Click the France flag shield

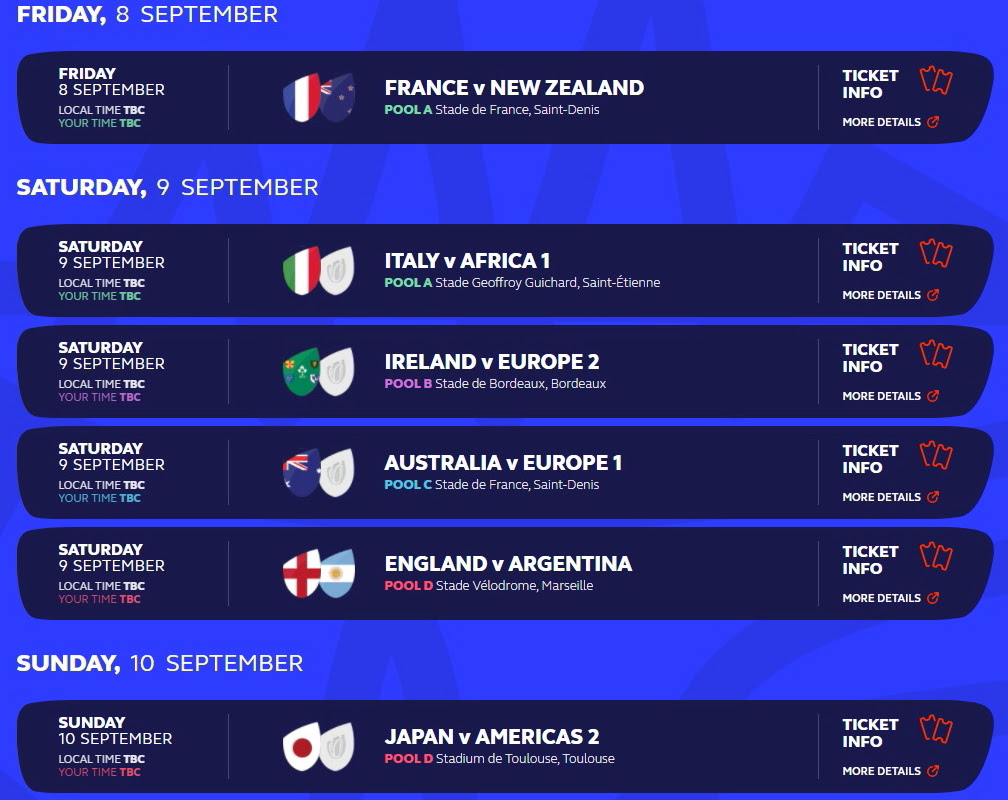tap(302, 98)
